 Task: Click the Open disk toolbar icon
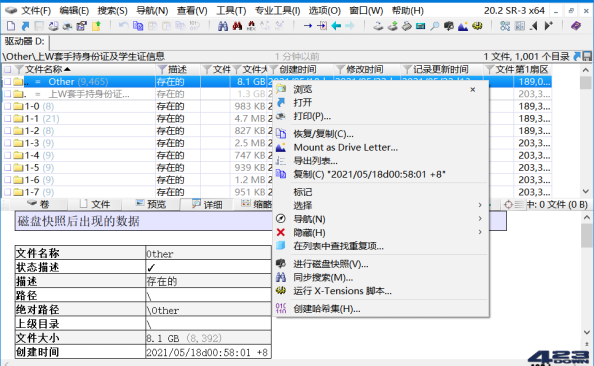[378, 26]
